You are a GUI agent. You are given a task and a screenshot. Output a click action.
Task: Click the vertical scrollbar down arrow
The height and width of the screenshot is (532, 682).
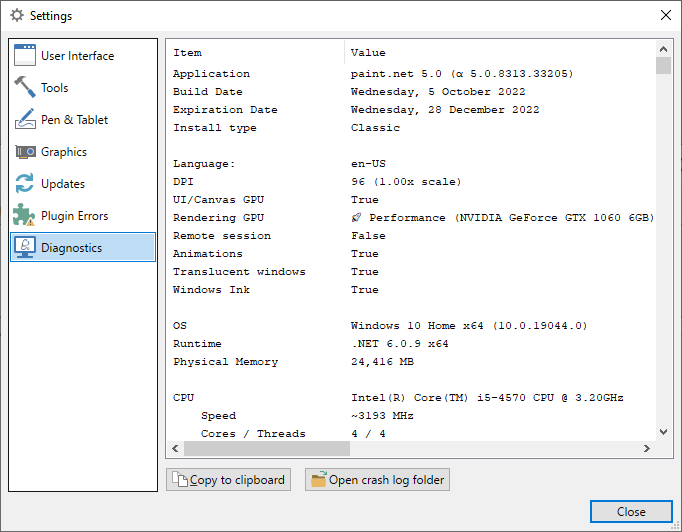pos(663,432)
